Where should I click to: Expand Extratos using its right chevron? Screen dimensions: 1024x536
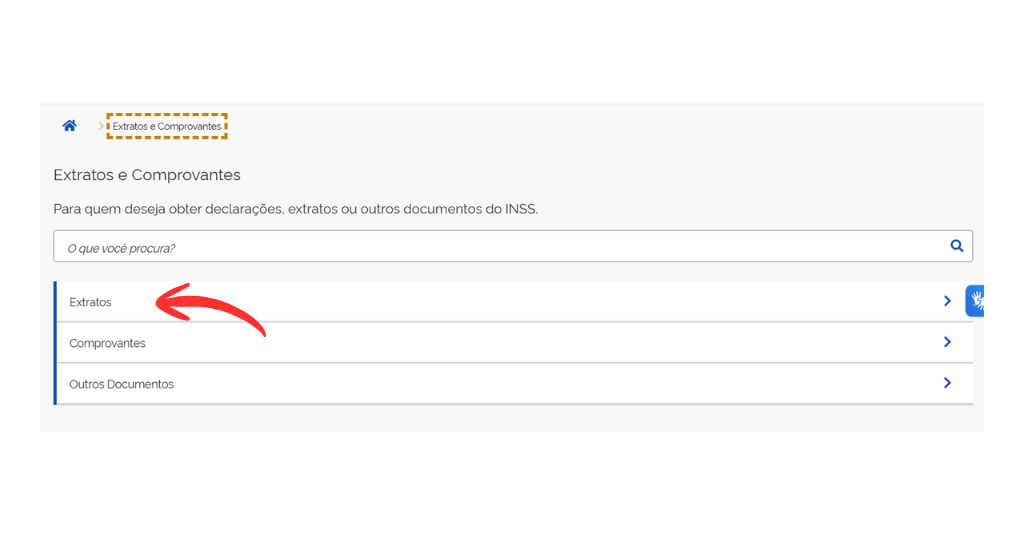(x=947, y=301)
